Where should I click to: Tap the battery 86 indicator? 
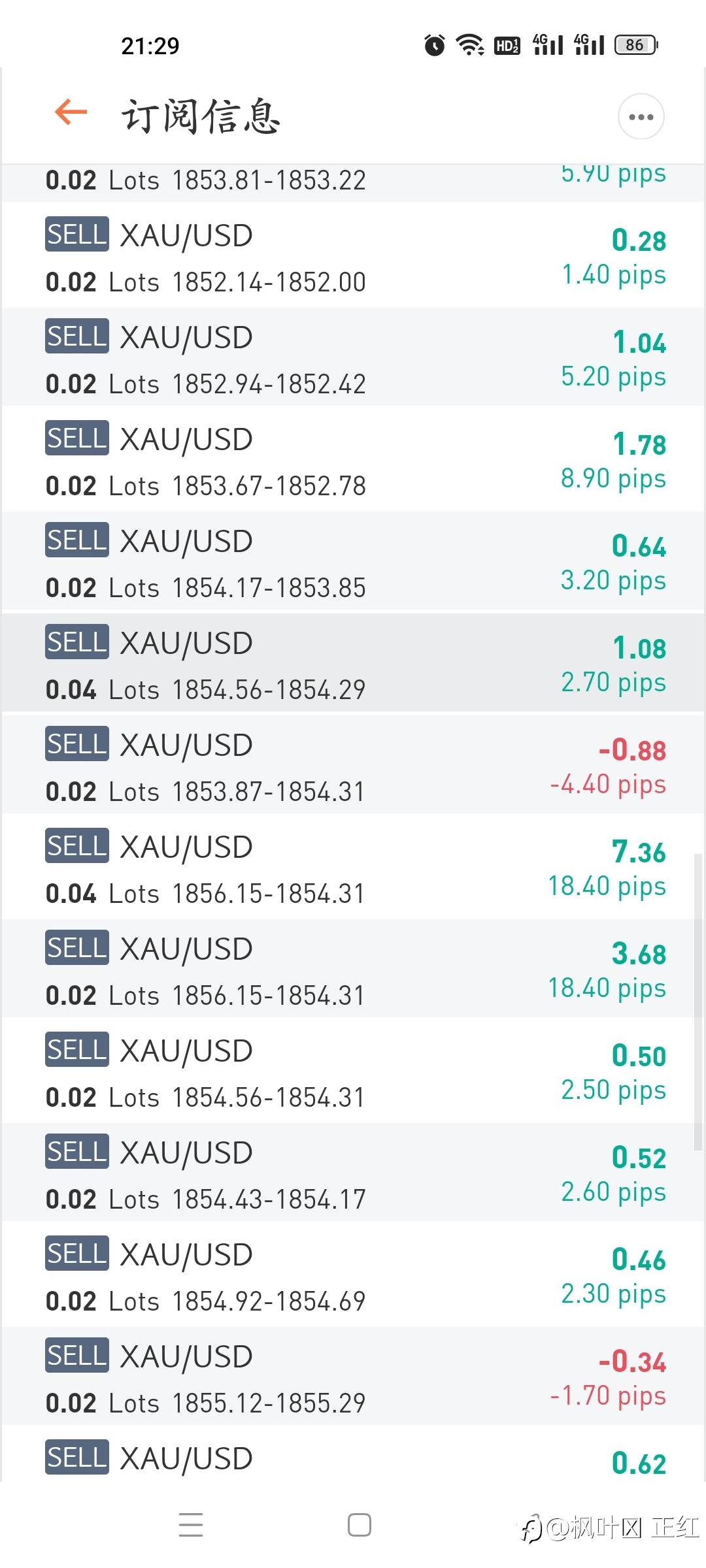pos(636,45)
